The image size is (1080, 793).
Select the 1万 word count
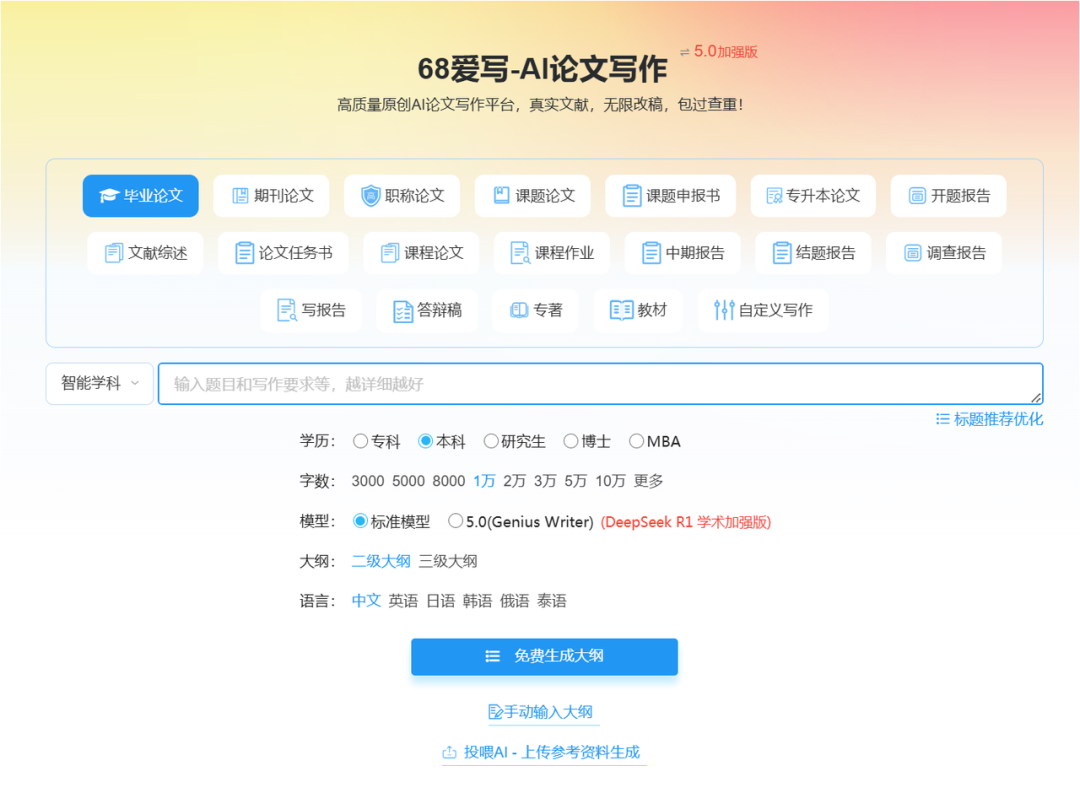pos(484,481)
